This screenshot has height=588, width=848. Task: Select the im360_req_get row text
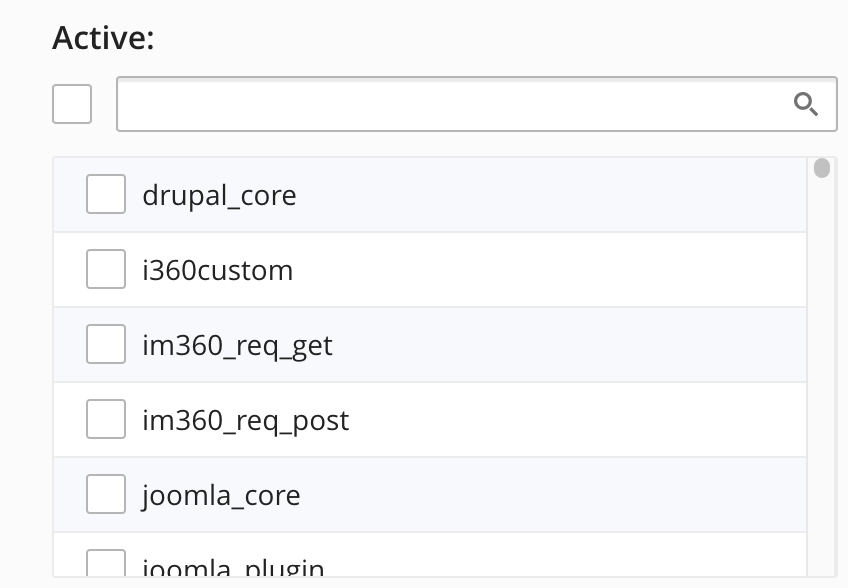[237, 346]
